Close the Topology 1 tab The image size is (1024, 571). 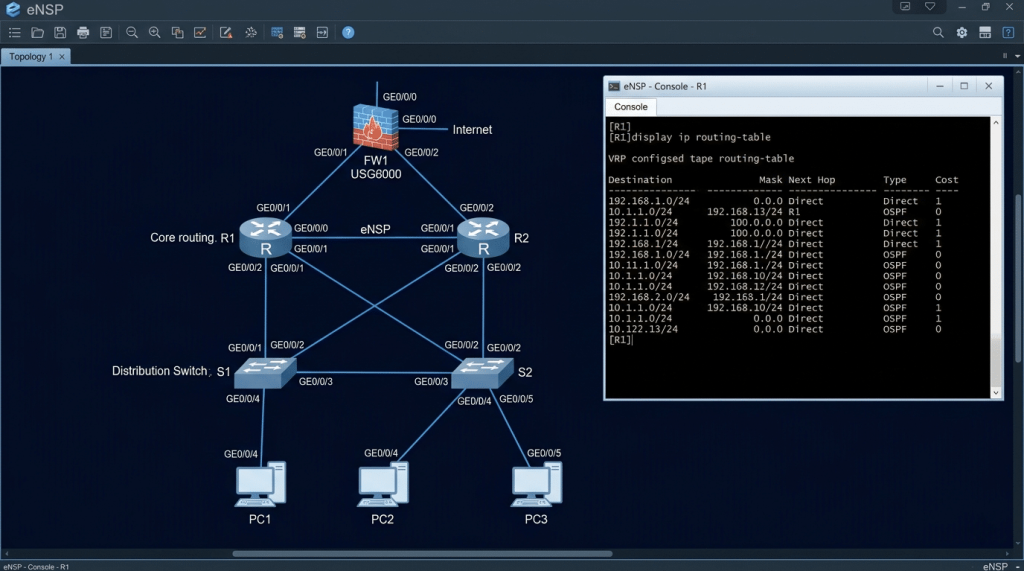62,57
